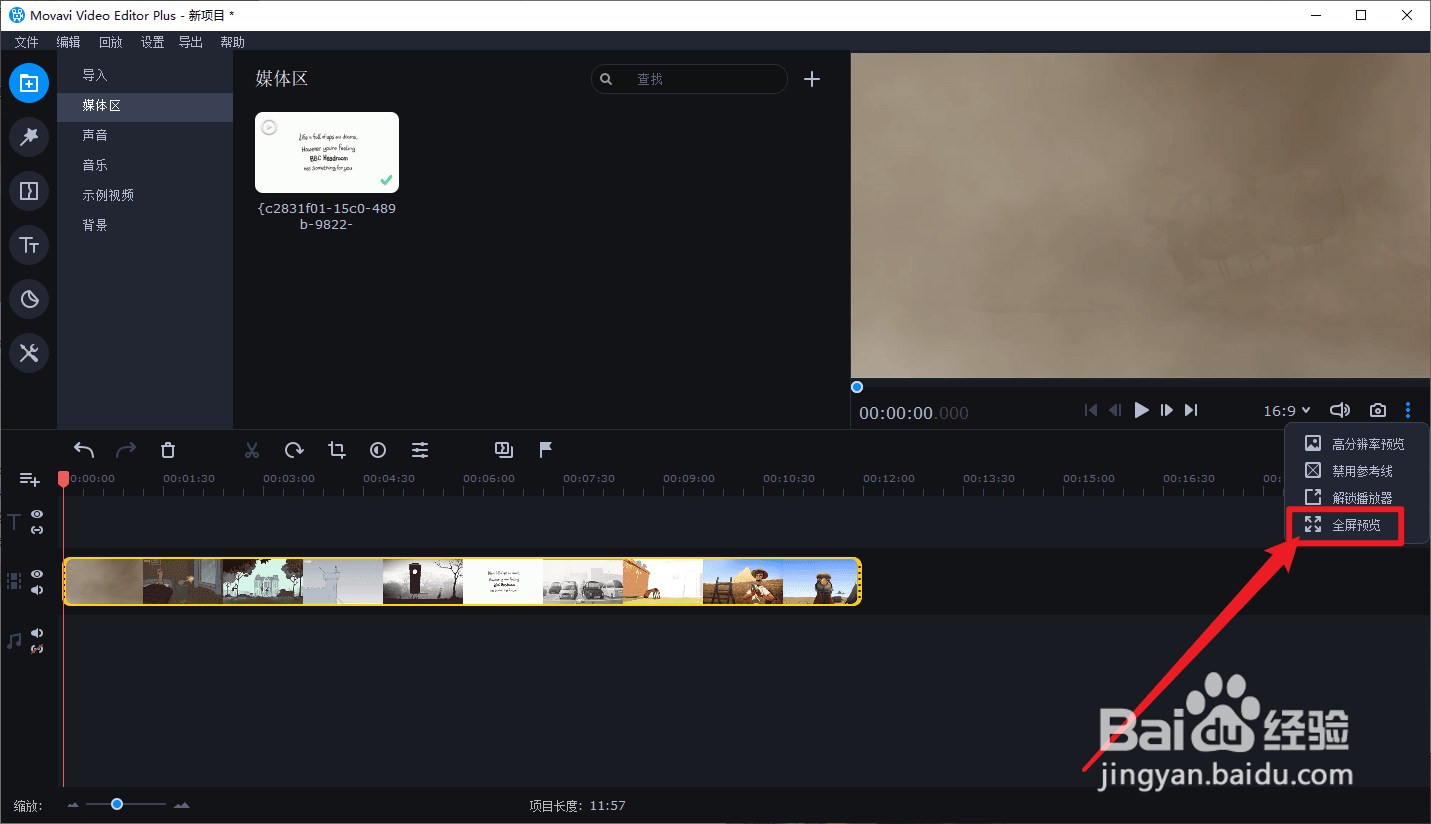Screen dimensions: 1431x824
Task: Open transition wizard icon
Action: 504,450
